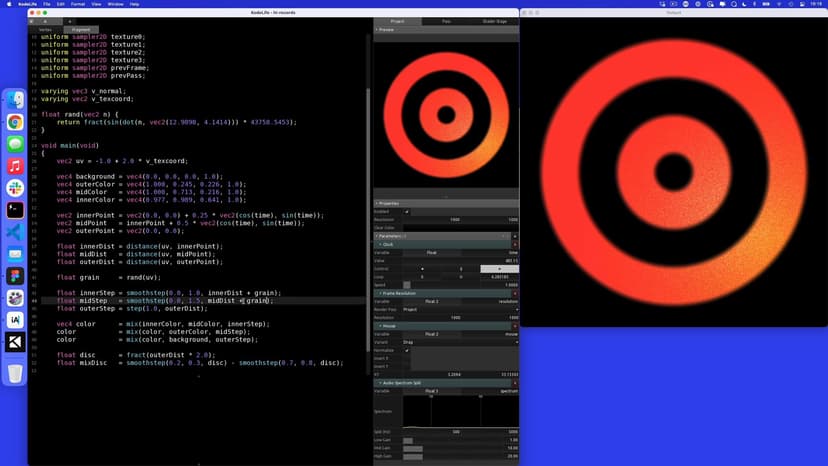This screenshot has width=828, height=466.
Task: Open the Shader Stage tab
Action: click(x=494, y=21)
